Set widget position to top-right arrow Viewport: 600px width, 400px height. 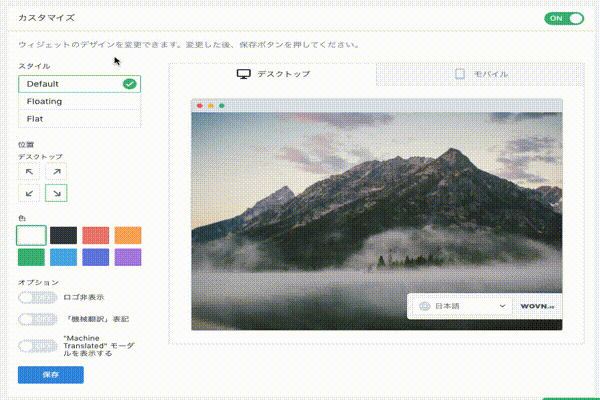pos(56,172)
